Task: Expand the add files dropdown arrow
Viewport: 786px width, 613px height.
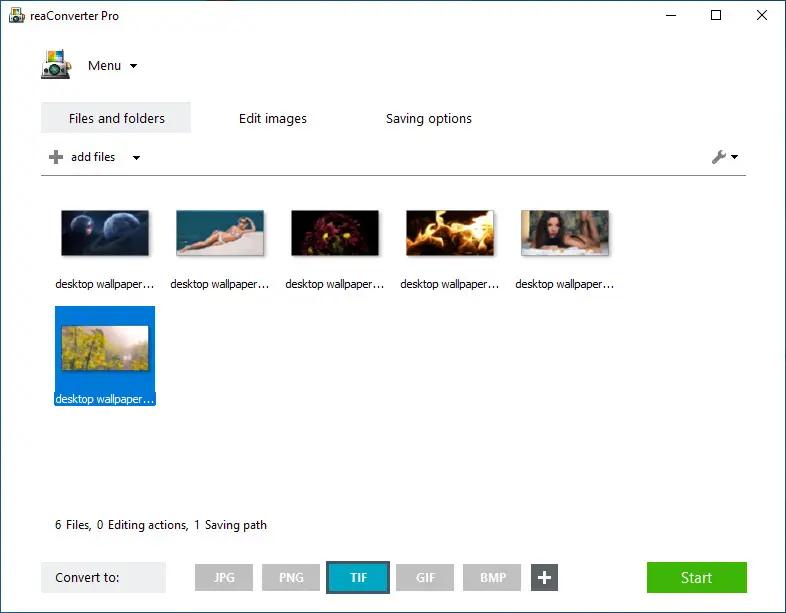Action: click(136, 157)
